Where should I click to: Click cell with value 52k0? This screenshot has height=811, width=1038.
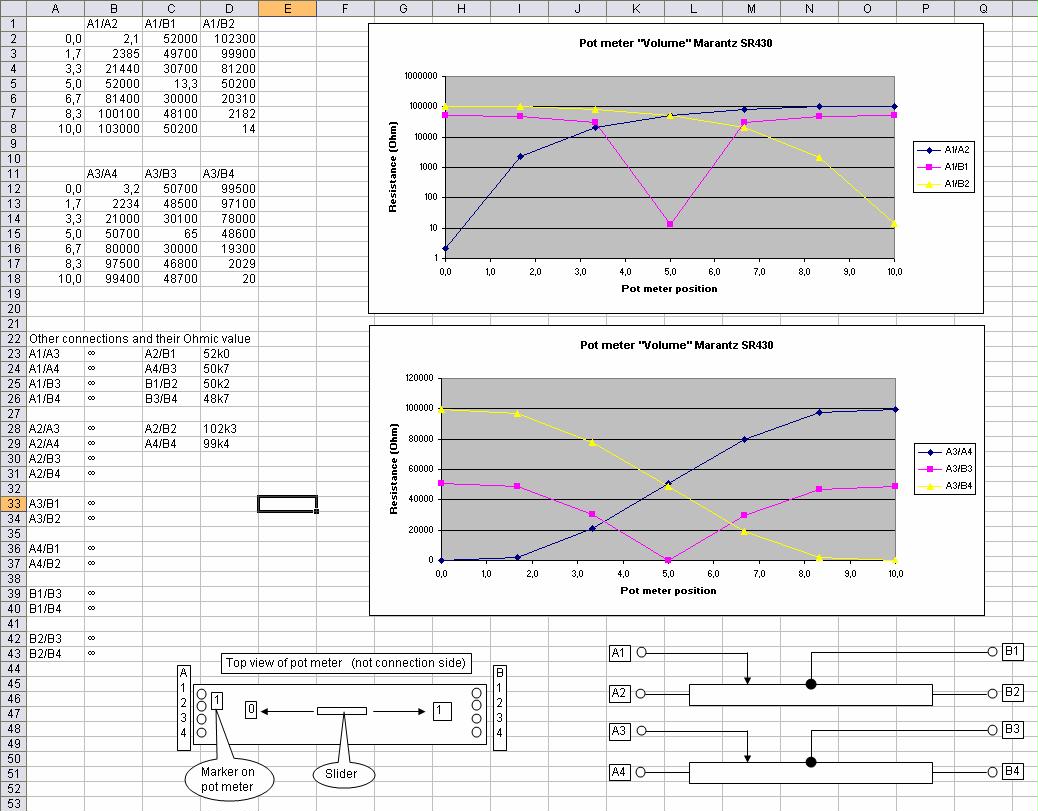(229, 354)
